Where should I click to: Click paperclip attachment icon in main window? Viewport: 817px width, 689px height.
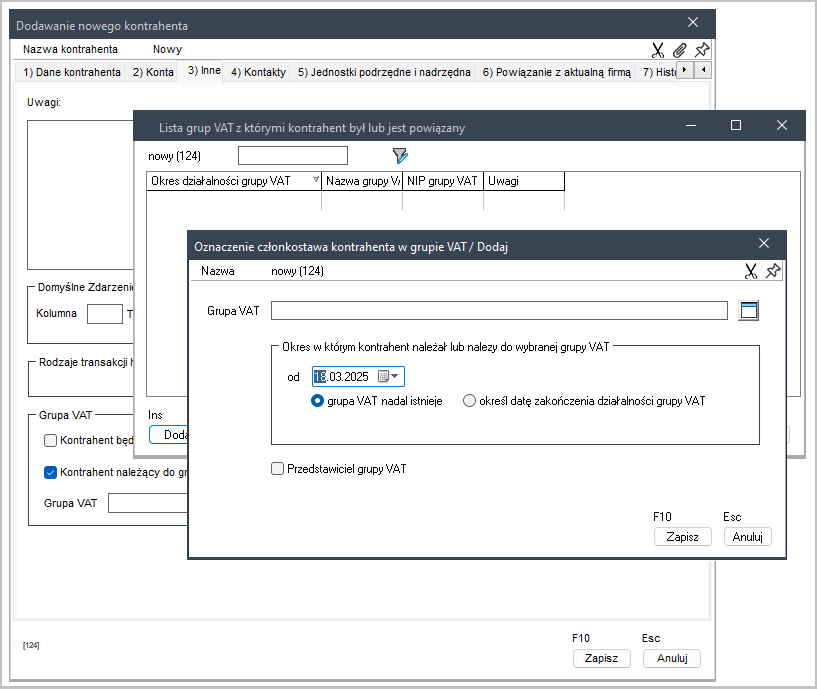679,50
